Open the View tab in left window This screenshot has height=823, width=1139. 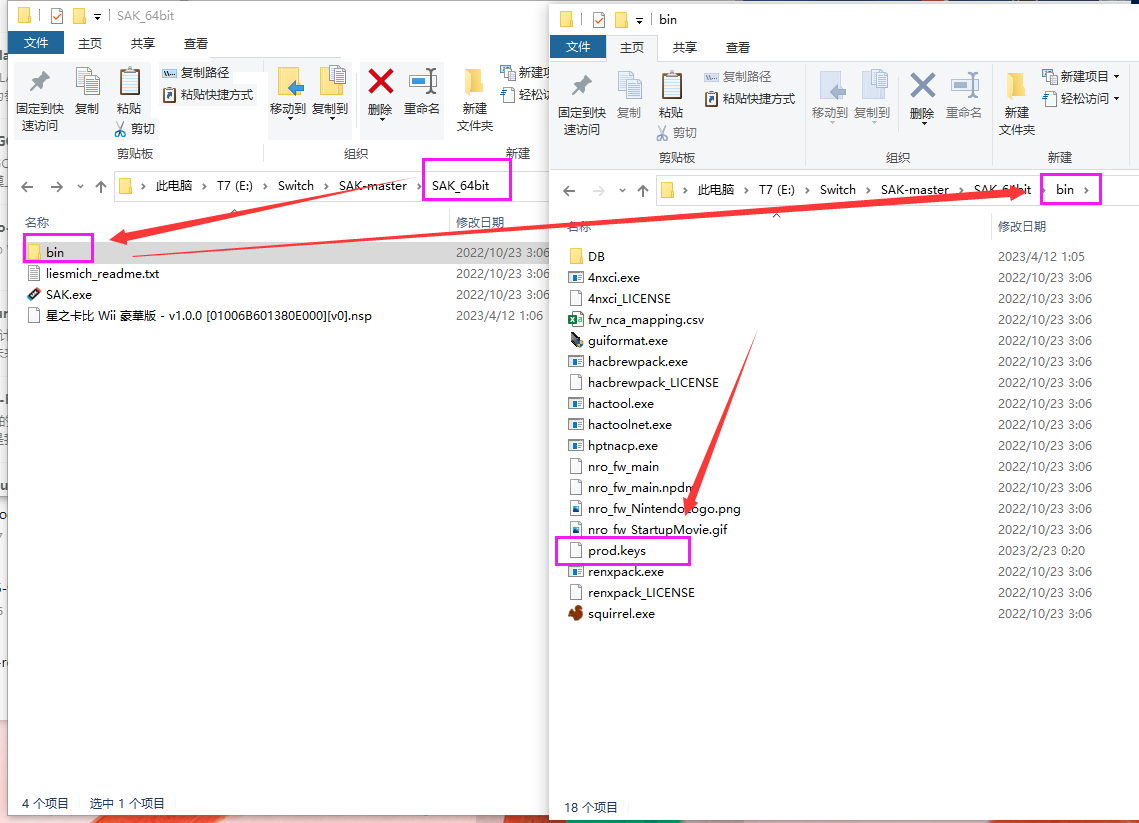[196, 43]
